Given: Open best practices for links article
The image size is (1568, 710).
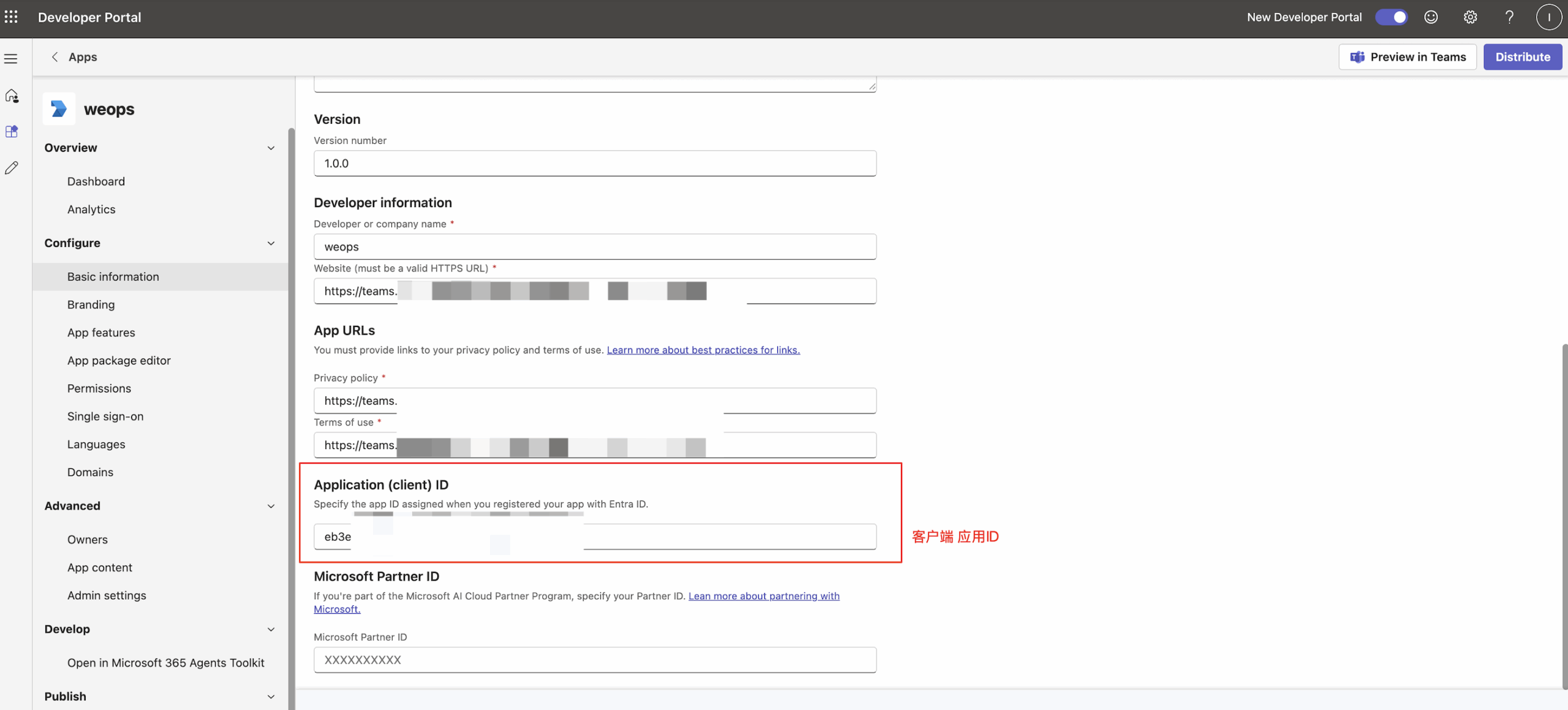Looking at the screenshot, I should point(703,350).
